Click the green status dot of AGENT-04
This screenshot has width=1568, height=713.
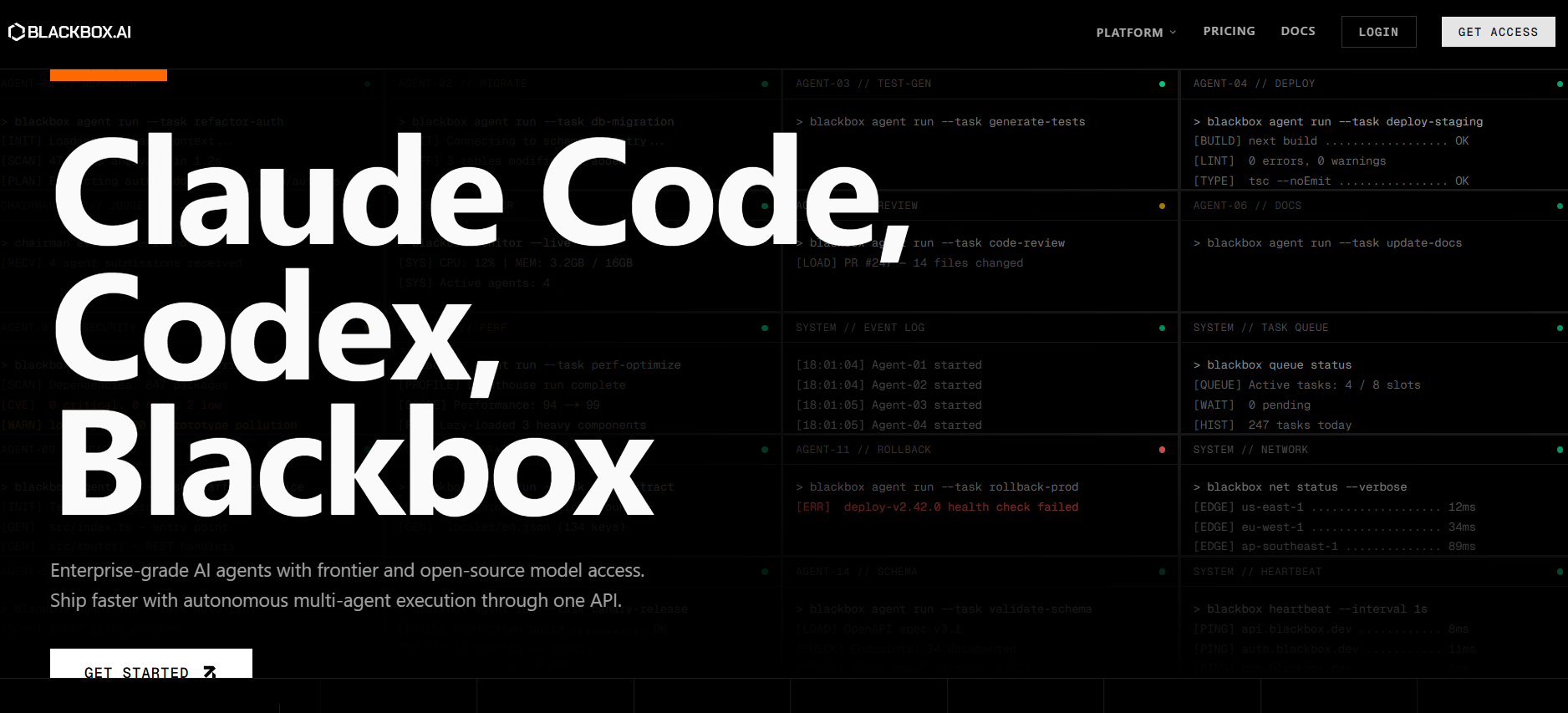(1560, 84)
